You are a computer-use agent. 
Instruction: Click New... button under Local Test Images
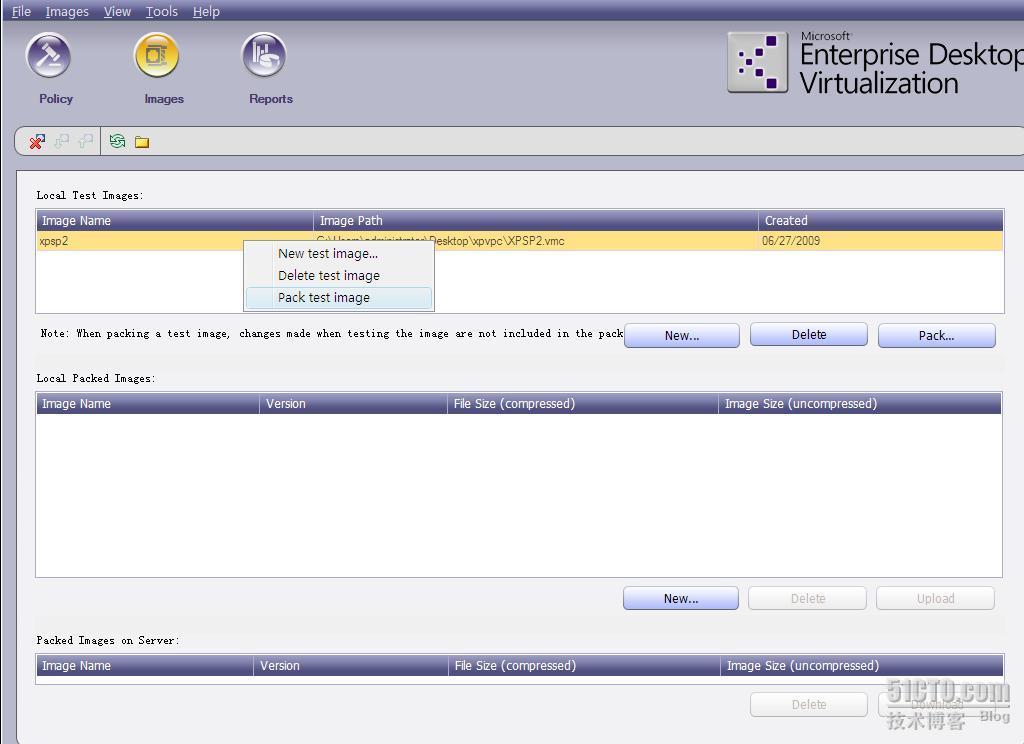point(682,335)
